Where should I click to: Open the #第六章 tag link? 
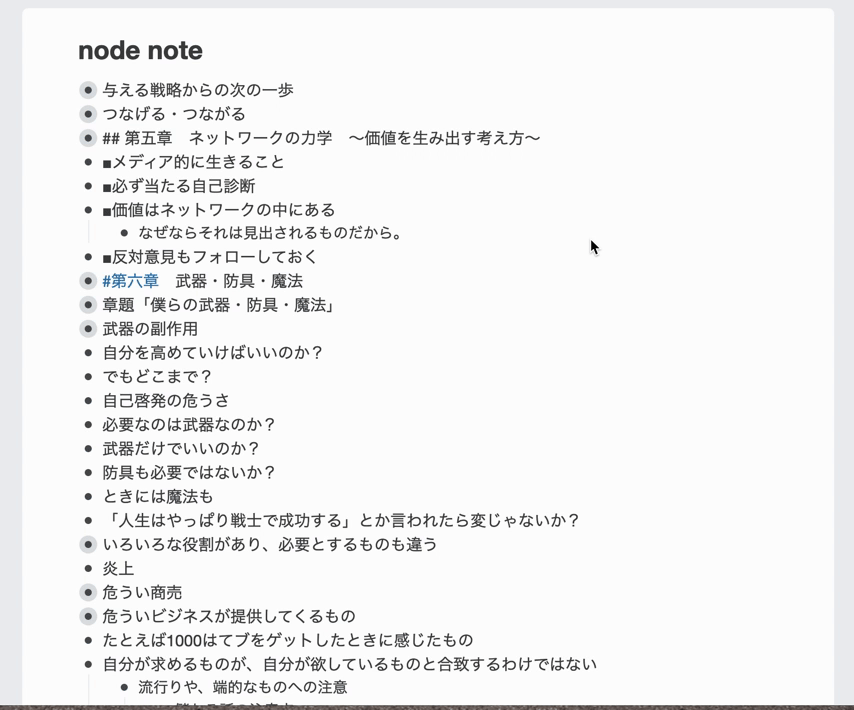click(130, 281)
